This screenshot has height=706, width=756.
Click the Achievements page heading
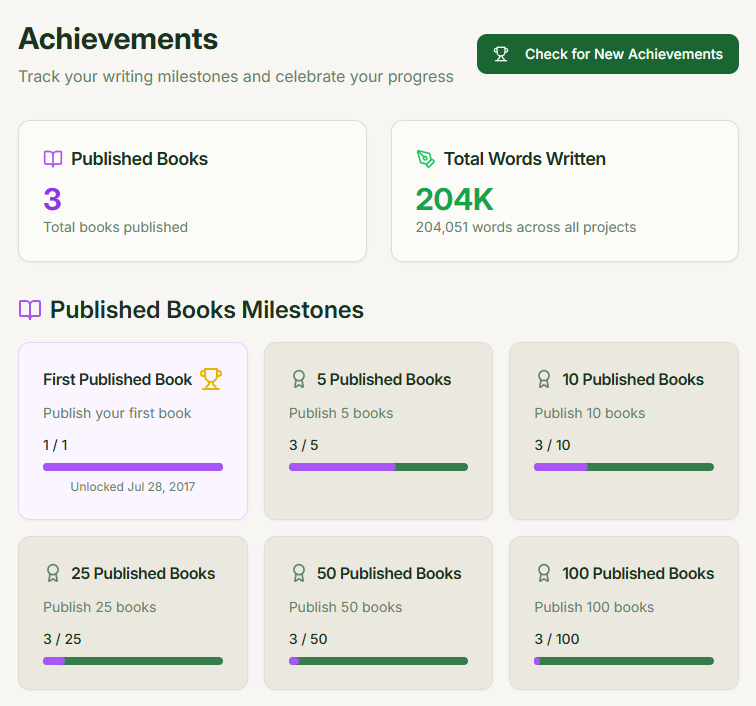pyautogui.click(x=118, y=39)
